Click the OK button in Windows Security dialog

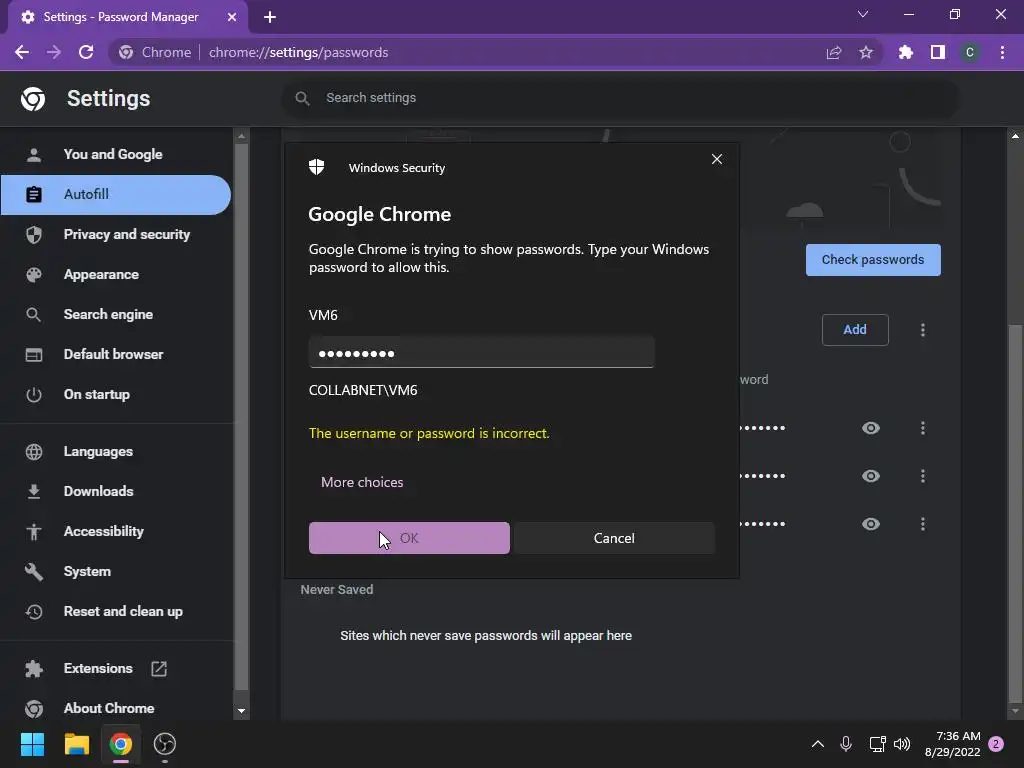(x=409, y=537)
